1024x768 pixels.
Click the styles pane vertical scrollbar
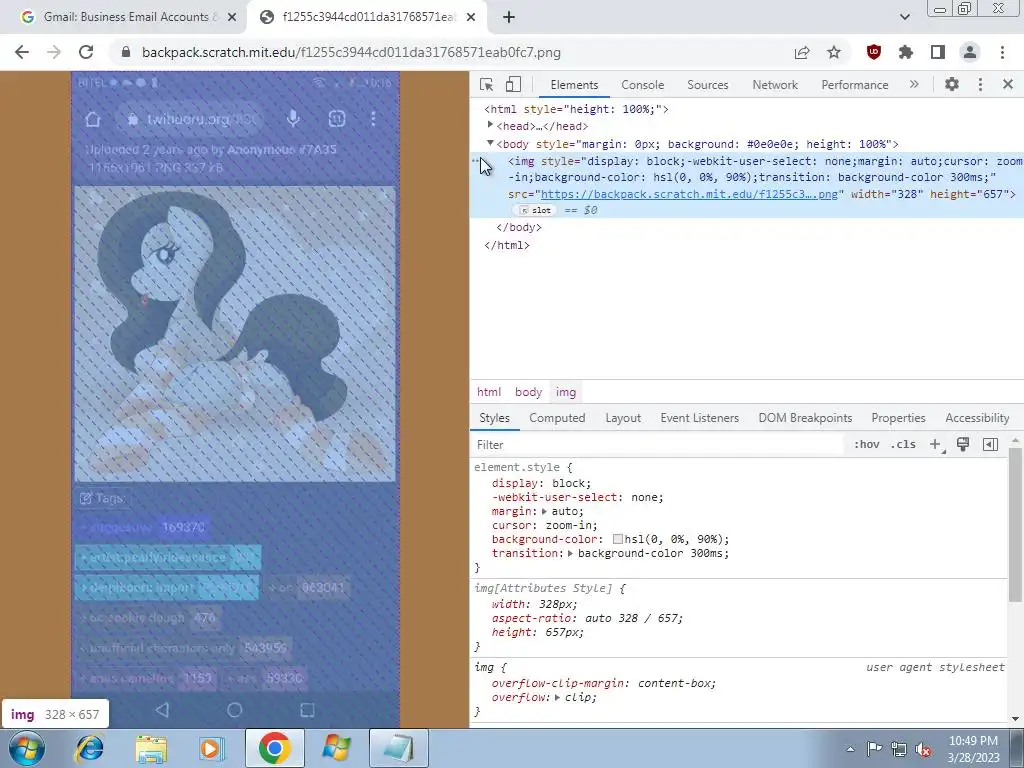click(x=1015, y=524)
